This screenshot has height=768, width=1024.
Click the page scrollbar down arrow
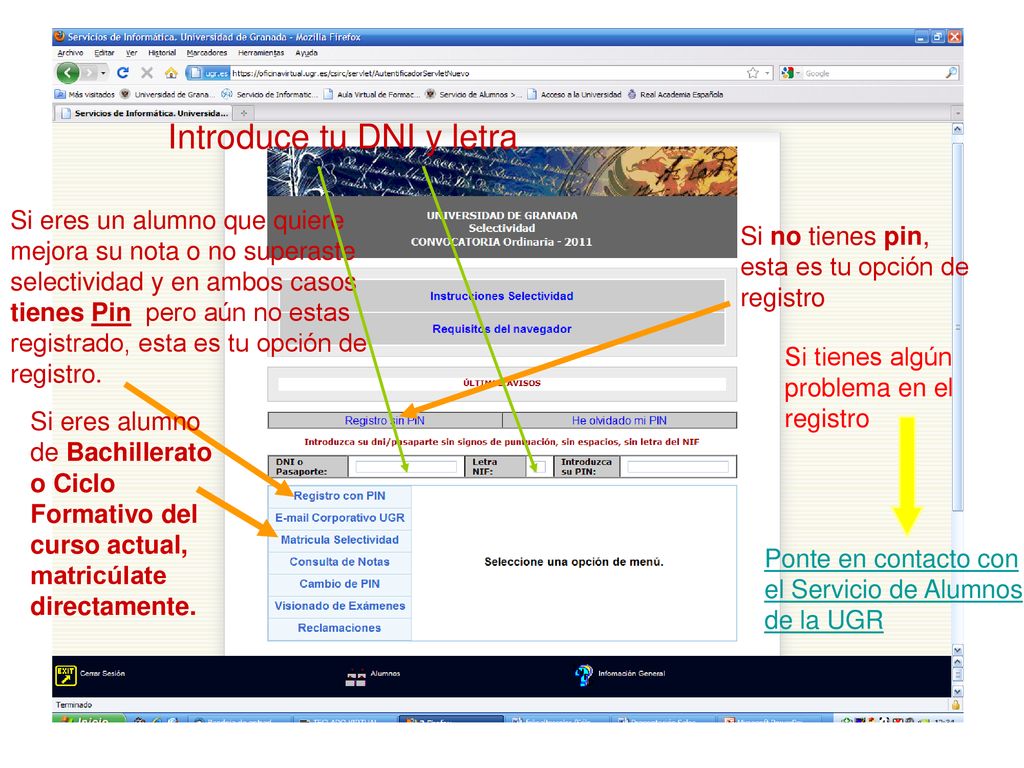pyautogui.click(x=957, y=650)
